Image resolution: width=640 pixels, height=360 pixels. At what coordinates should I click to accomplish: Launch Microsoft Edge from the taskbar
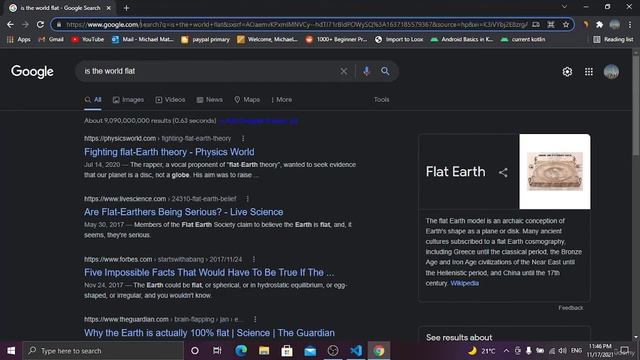241,351
